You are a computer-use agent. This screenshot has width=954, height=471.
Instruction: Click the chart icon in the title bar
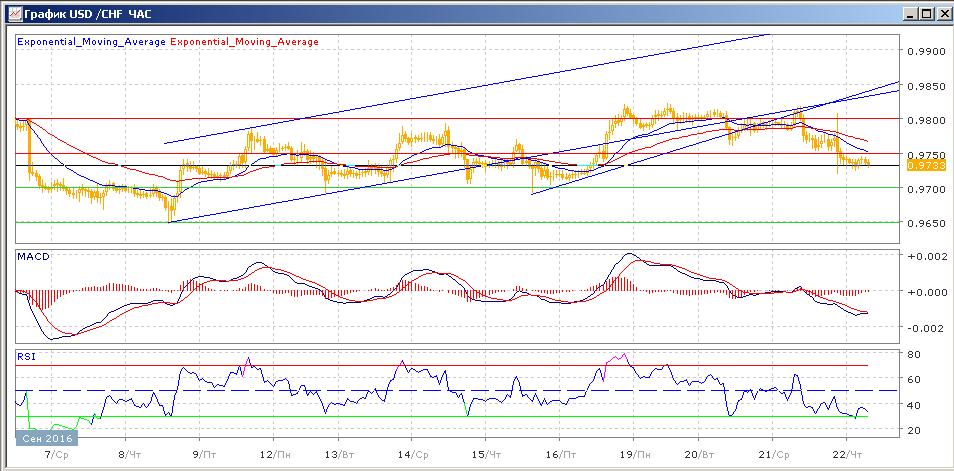[11, 13]
